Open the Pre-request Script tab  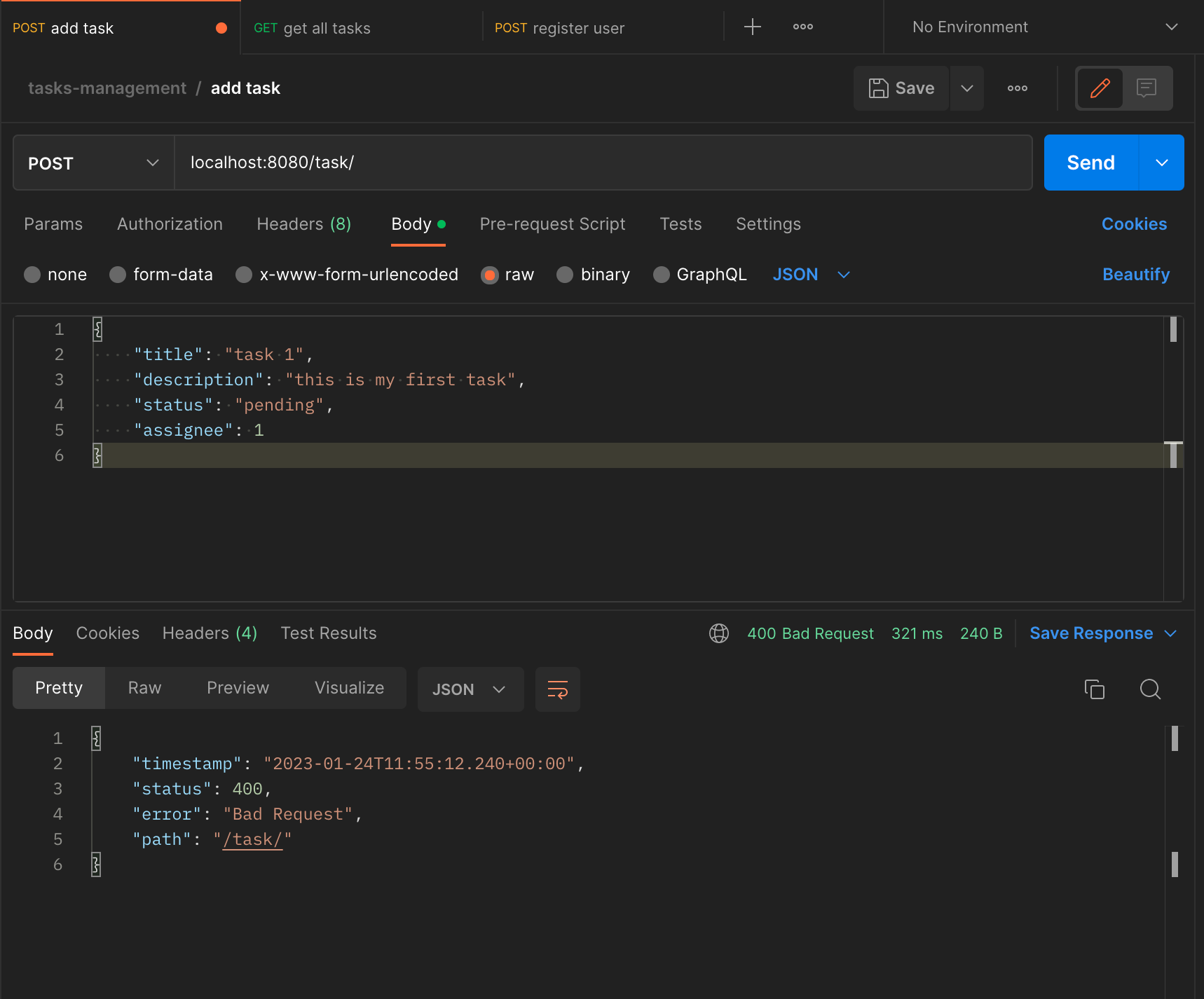[x=552, y=224]
